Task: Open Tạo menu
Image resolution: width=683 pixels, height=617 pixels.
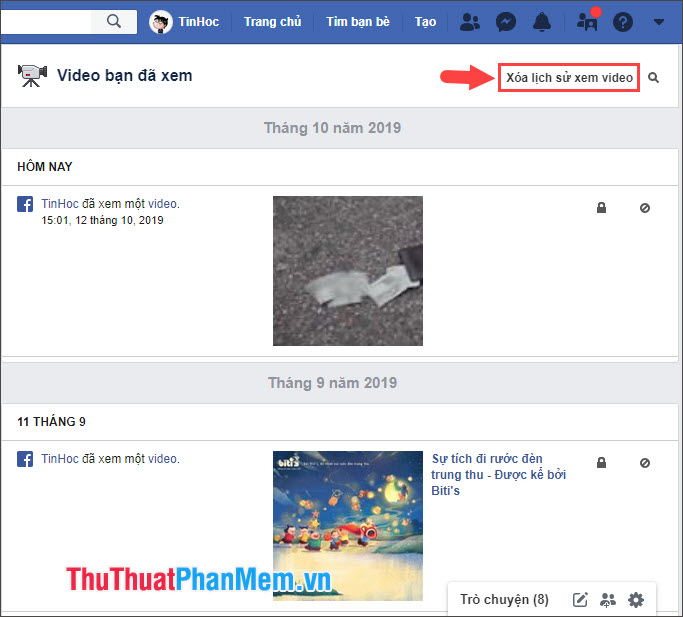Action: 425,21
